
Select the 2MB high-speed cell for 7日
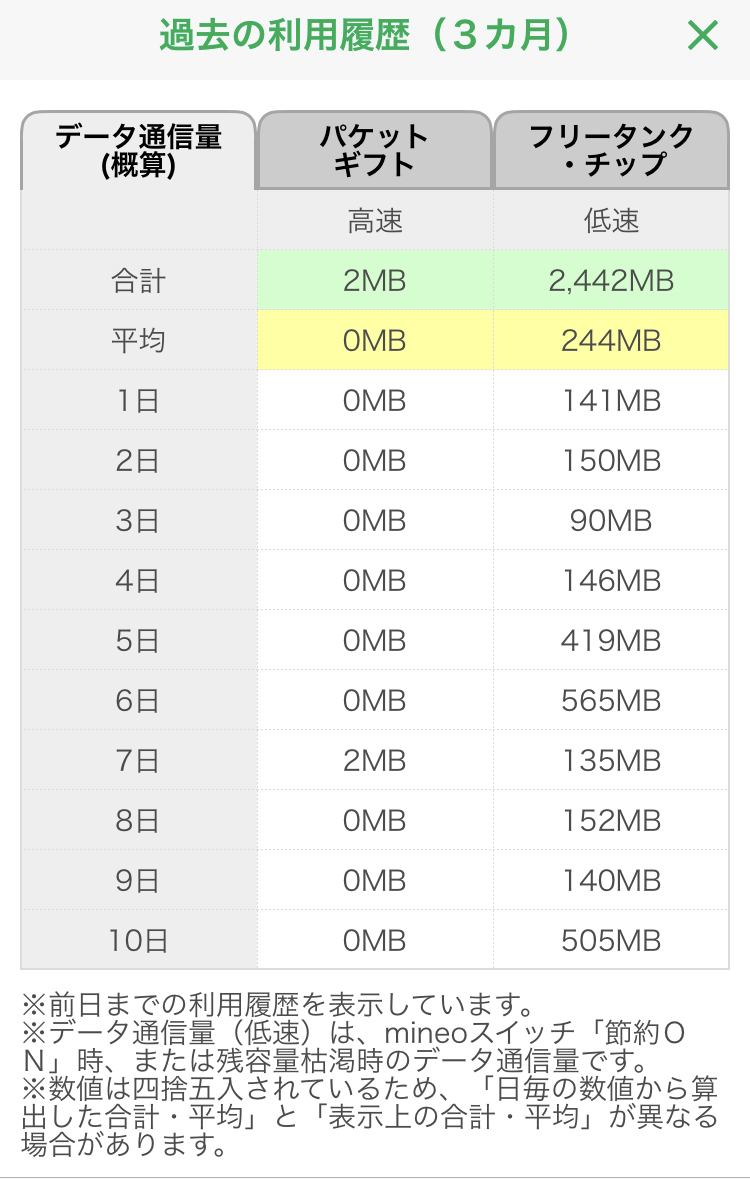pos(374,761)
